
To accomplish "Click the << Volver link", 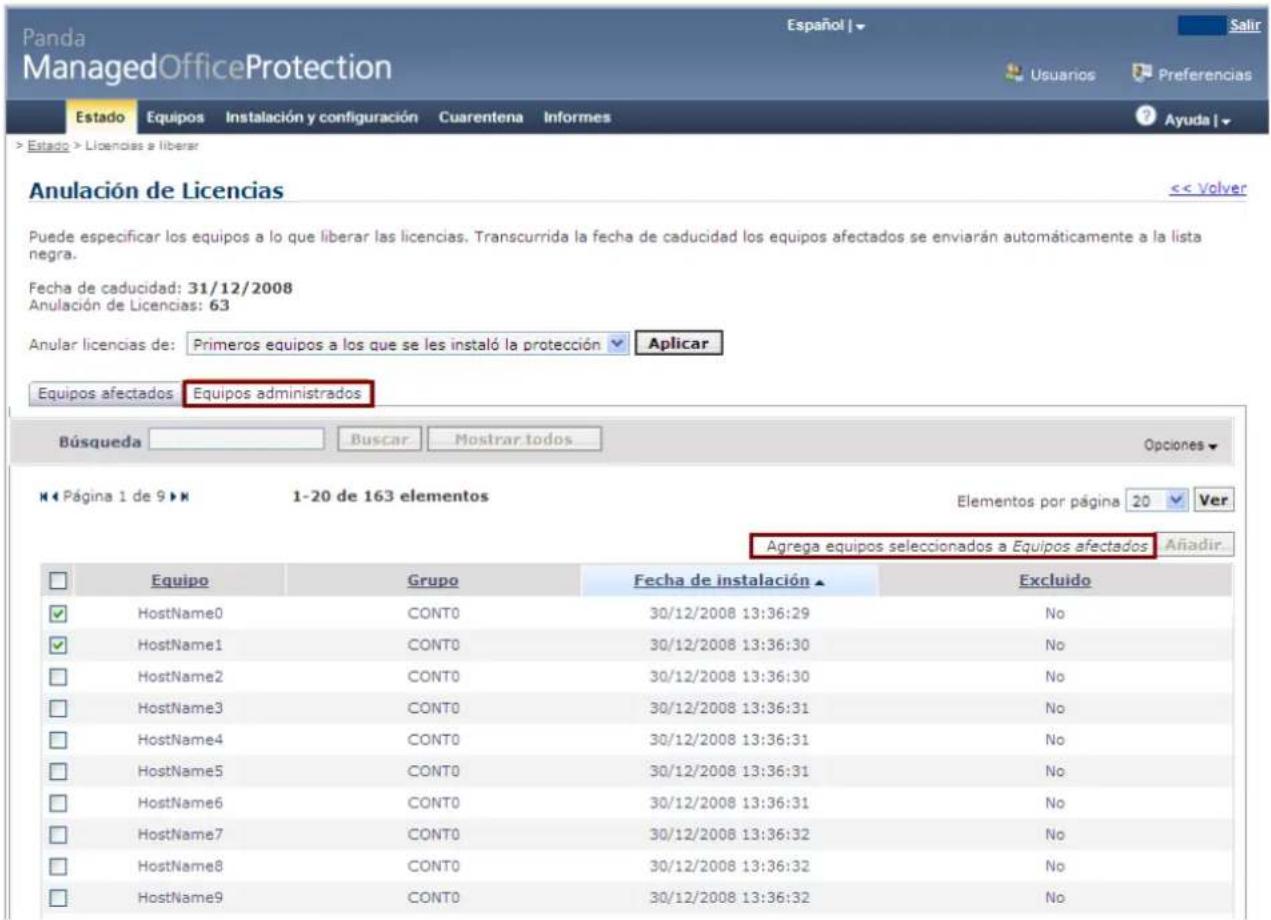I will pos(1210,189).
